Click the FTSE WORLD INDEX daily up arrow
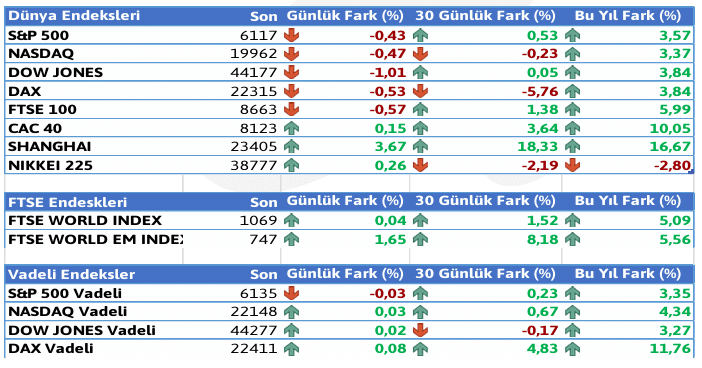The height and width of the screenshot is (368, 702). pyautogui.click(x=291, y=220)
